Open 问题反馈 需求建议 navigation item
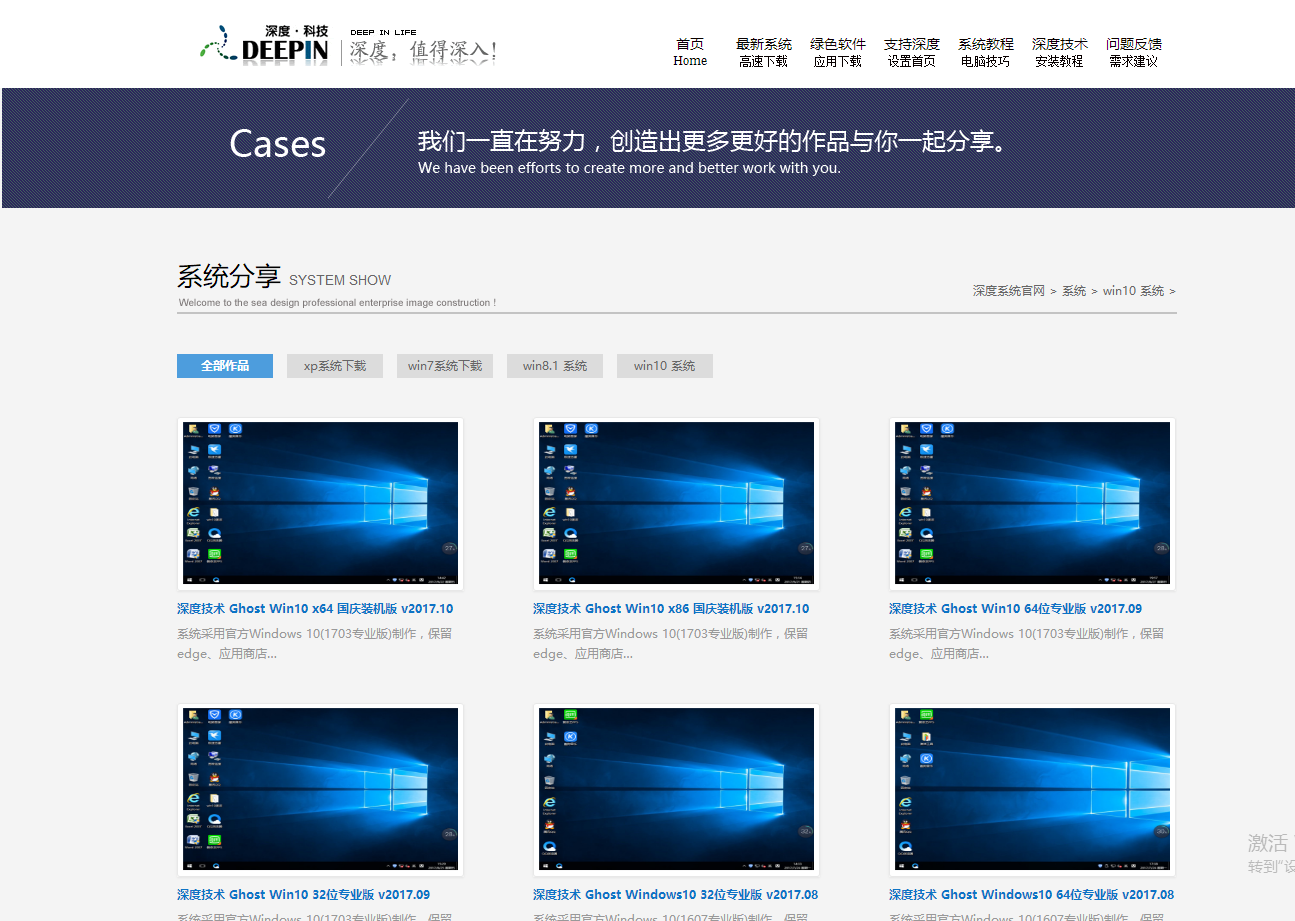The width and height of the screenshot is (1295, 921). pos(1133,52)
